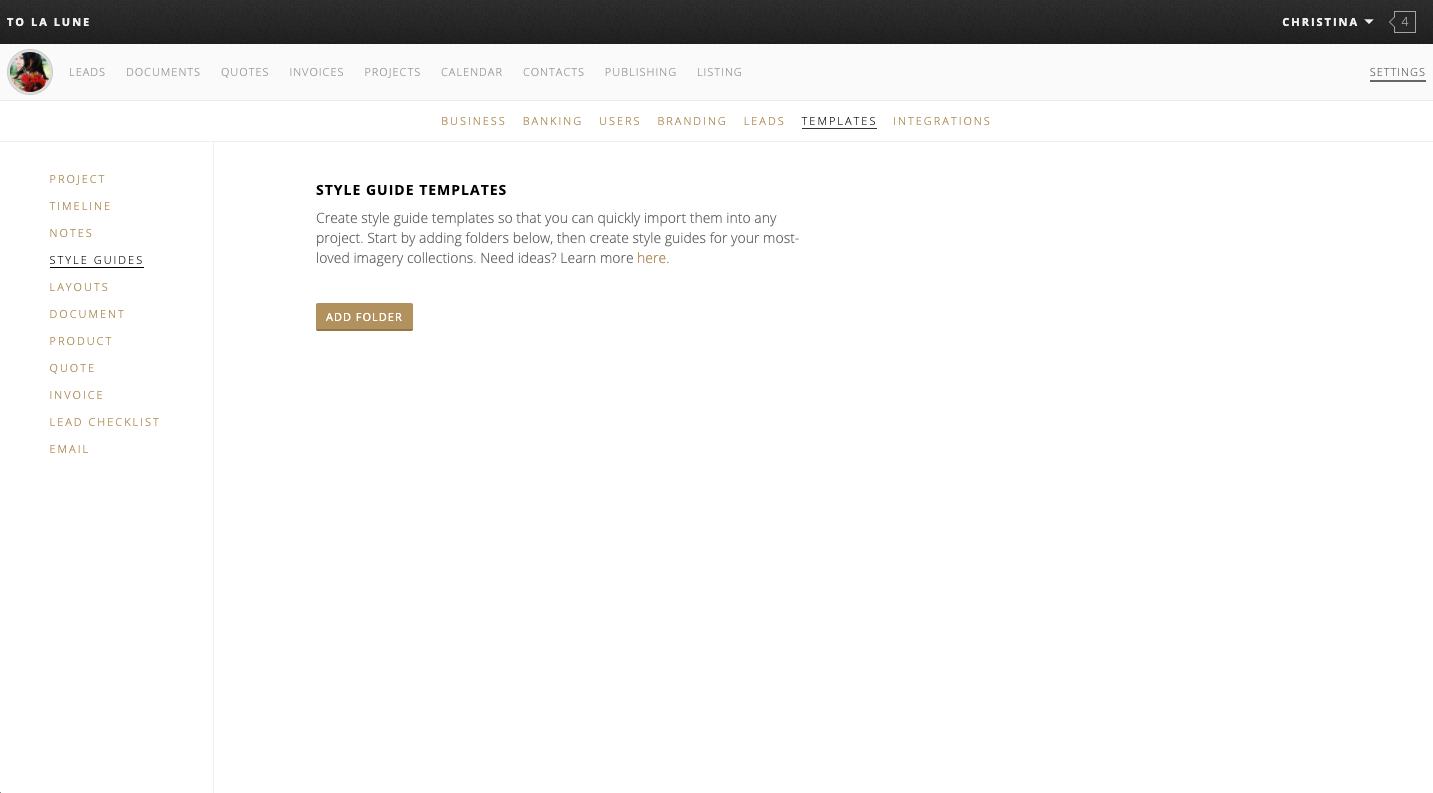Click the profile avatar photo

(x=30, y=71)
